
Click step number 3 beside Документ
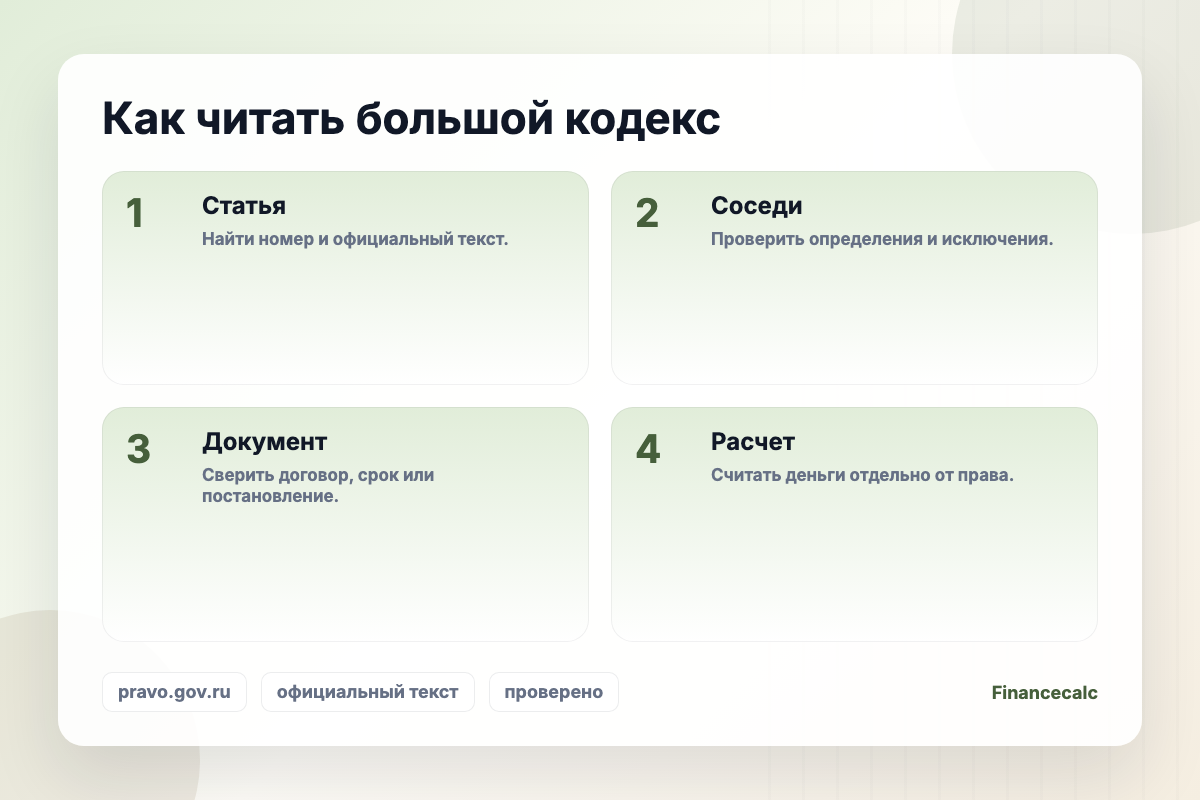pyautogui.click(x=138, y=450)
